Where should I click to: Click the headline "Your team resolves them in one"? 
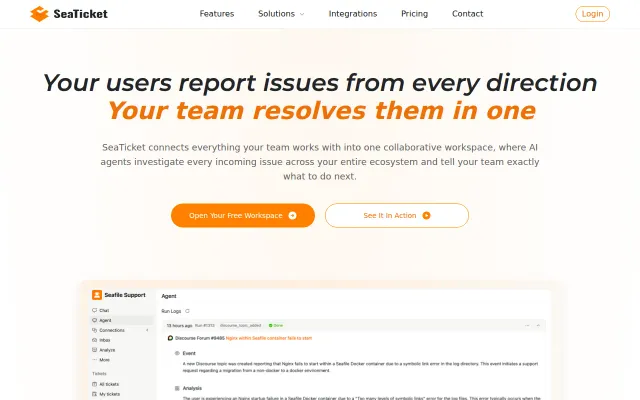[x=322, y=111]
